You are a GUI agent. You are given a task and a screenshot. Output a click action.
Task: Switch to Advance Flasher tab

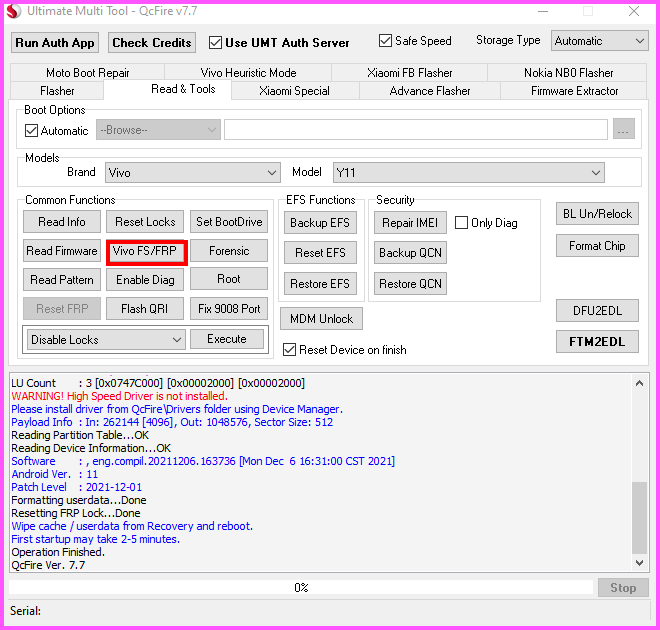[430, 91]
